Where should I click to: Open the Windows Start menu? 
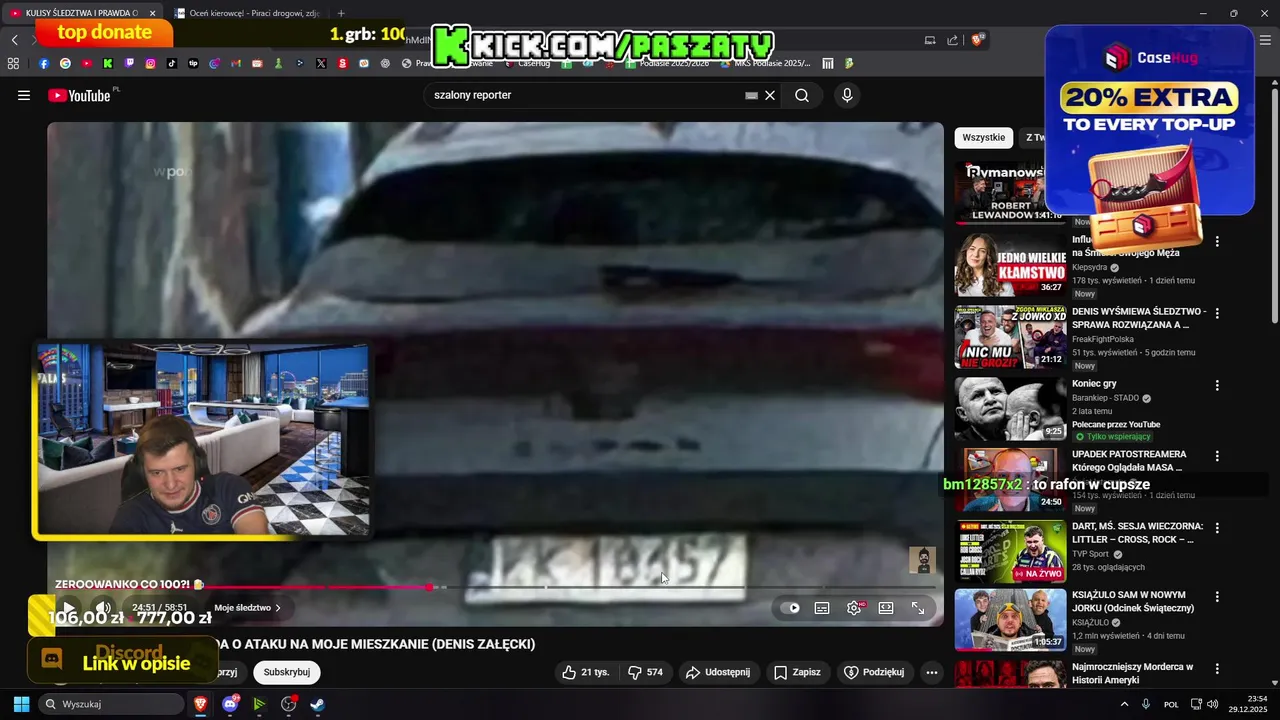pyautogui.click(x=21, y=704)
